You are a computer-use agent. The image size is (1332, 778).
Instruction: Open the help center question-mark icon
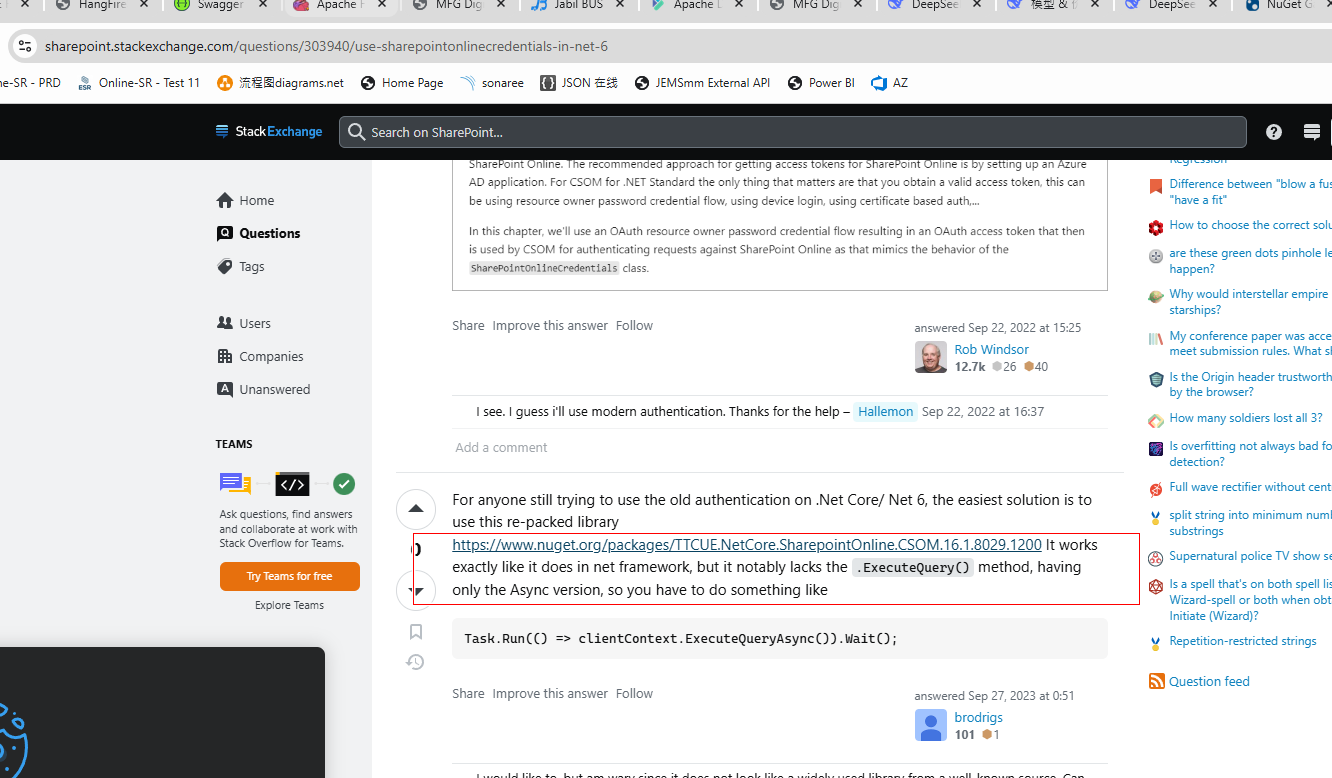coord(1274,132)
